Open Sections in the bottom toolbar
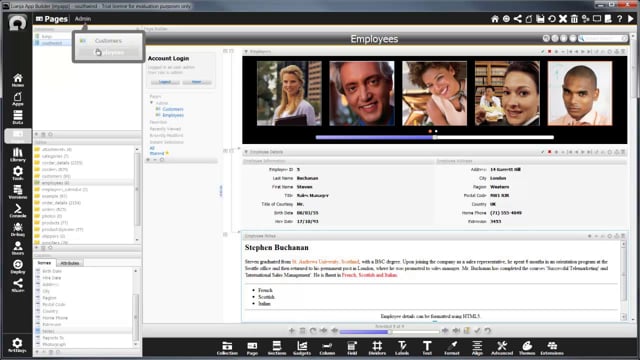Screen dimensions: 640x360 277,348
